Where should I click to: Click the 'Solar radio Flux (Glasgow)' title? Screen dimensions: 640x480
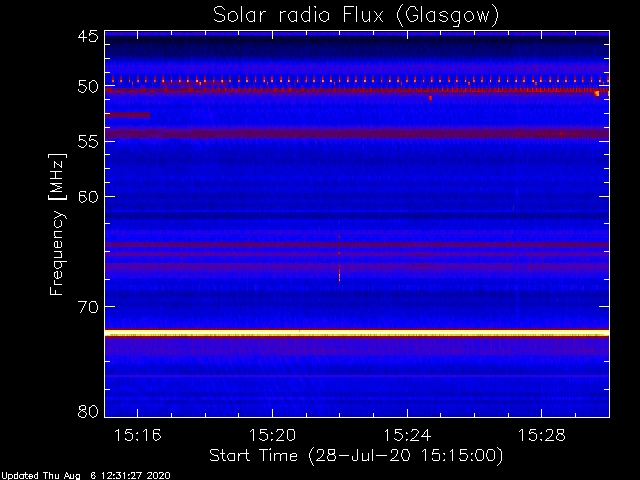click(x=356, y=16)
